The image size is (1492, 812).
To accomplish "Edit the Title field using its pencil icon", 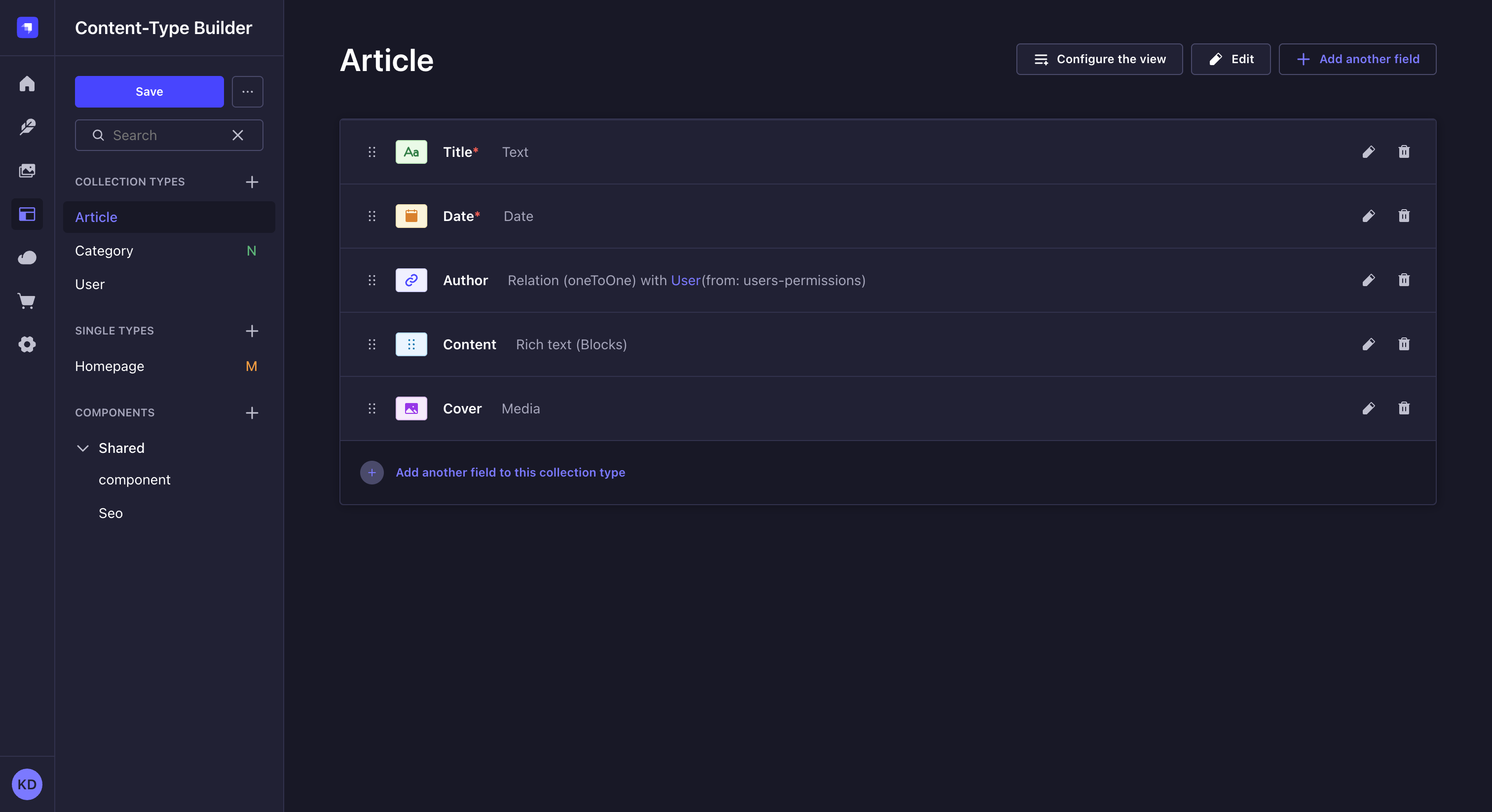I will coord(1369,152).
